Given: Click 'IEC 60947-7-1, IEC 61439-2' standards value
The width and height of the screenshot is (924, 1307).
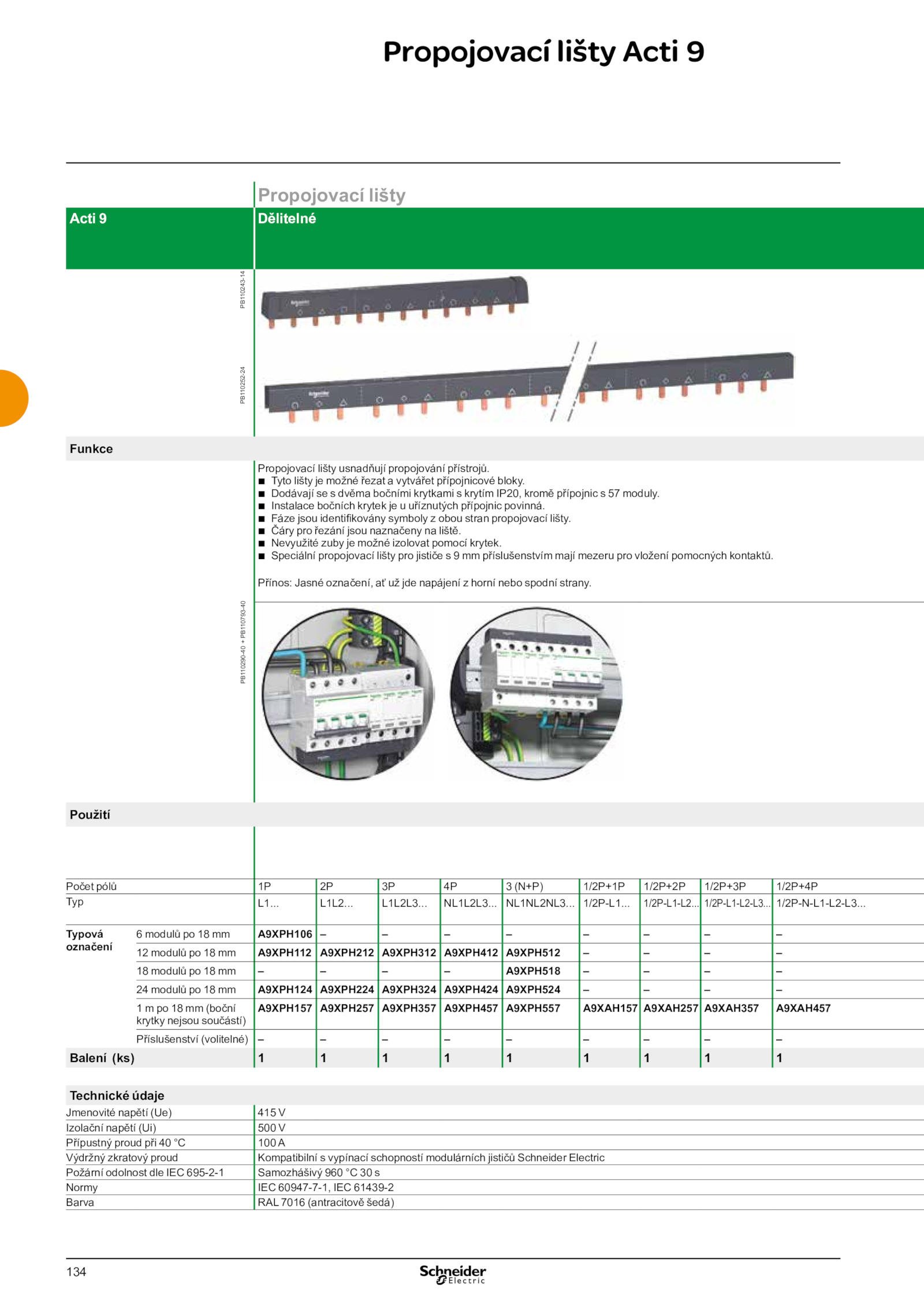Looking at the screenshot, I should coord(326,1187).
